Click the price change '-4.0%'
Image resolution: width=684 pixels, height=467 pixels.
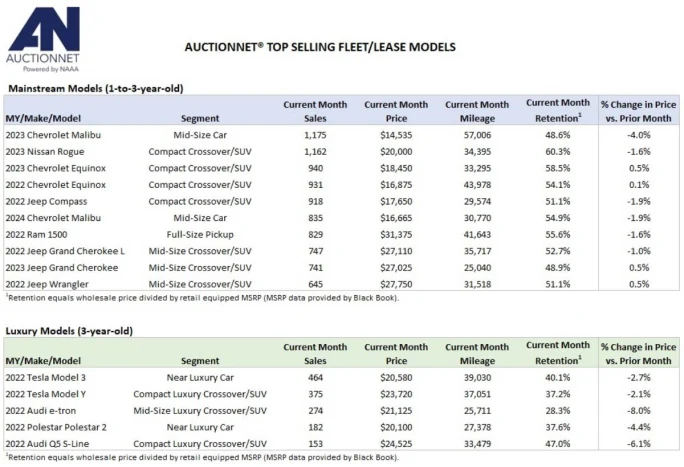pyautogui.click(x=639, y=135)
